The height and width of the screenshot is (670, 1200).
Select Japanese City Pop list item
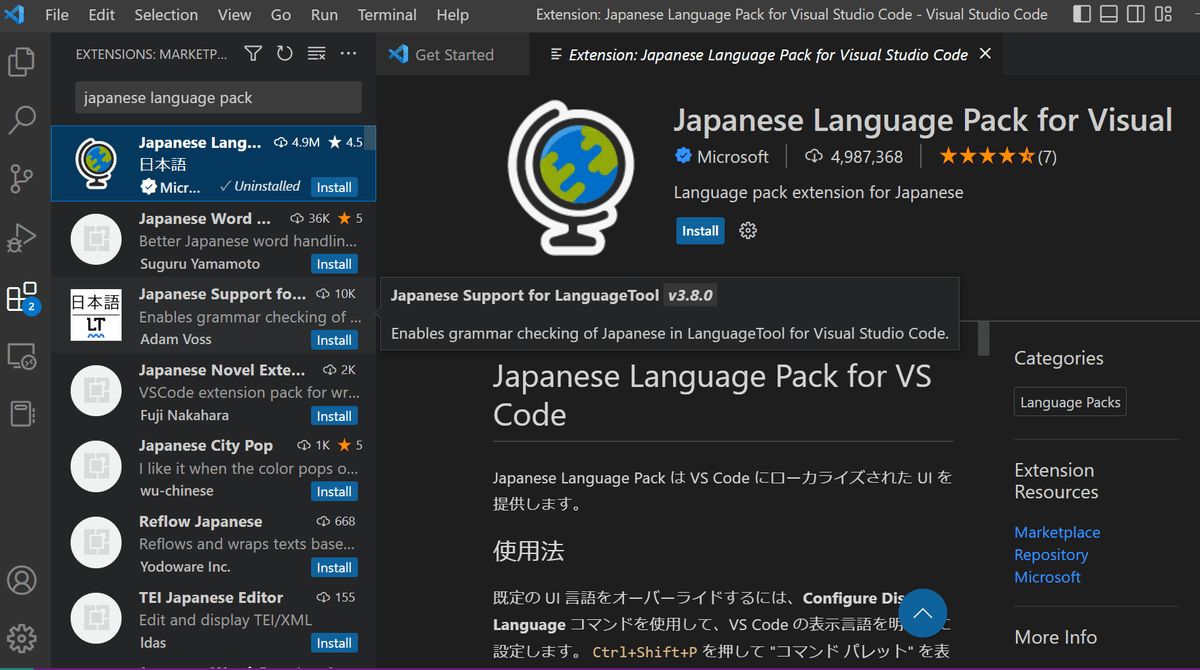pyautogui.click(x=214, y=468)
